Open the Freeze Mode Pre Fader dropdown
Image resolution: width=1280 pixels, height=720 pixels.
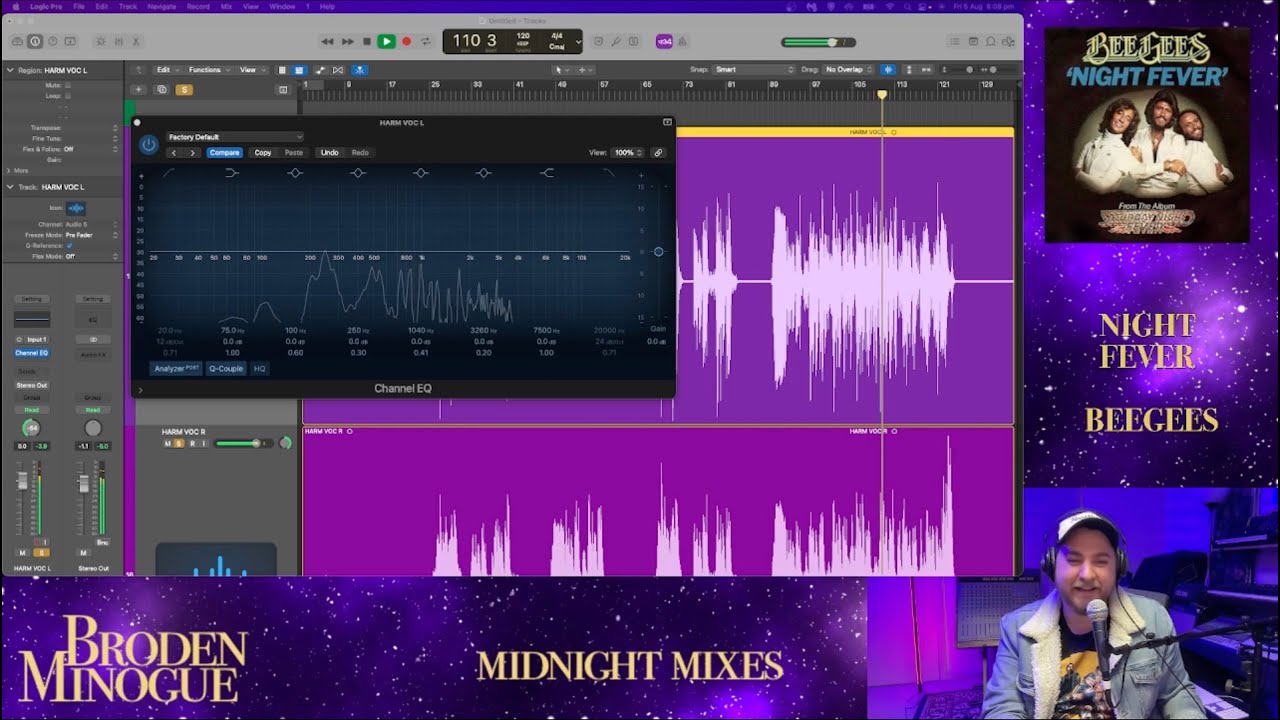click(91, 235)
